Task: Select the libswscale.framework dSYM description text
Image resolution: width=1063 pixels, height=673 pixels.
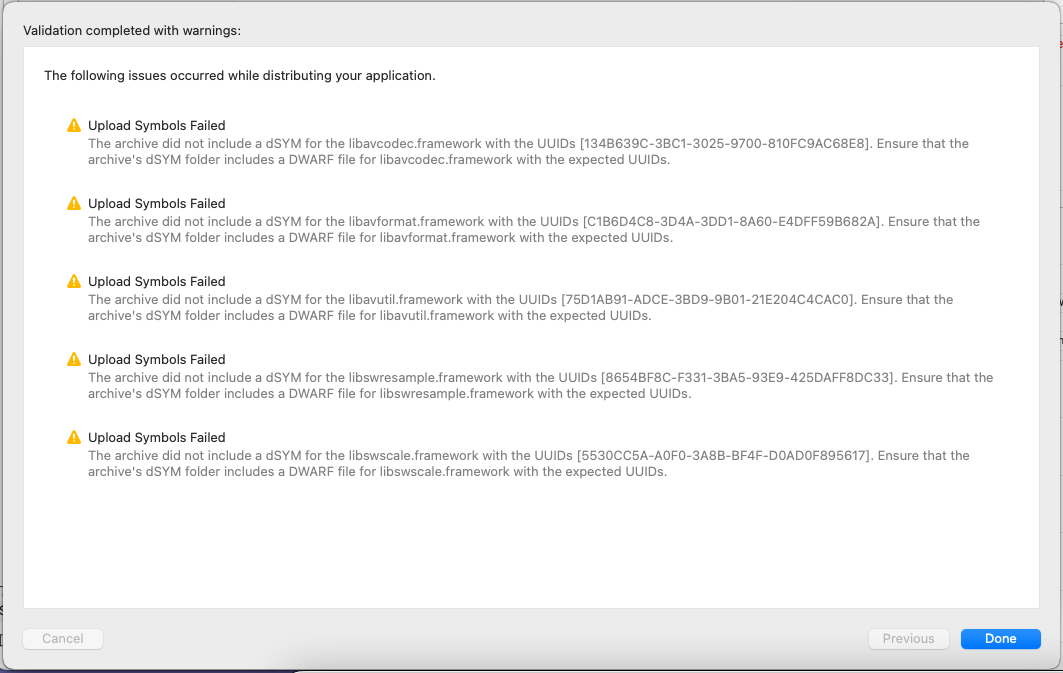Action: click(x=529, y=464)
